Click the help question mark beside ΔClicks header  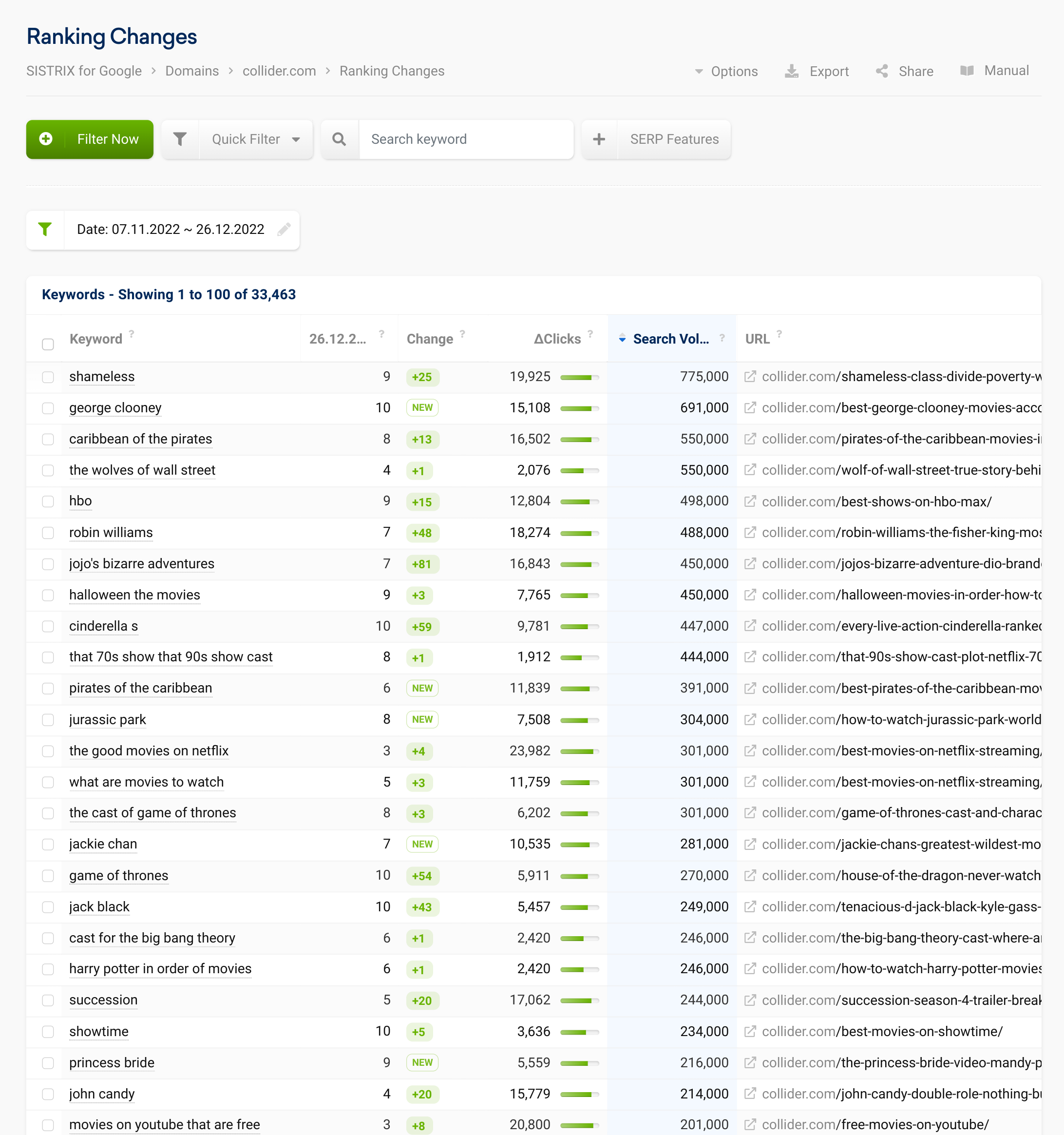pos(590,334)
